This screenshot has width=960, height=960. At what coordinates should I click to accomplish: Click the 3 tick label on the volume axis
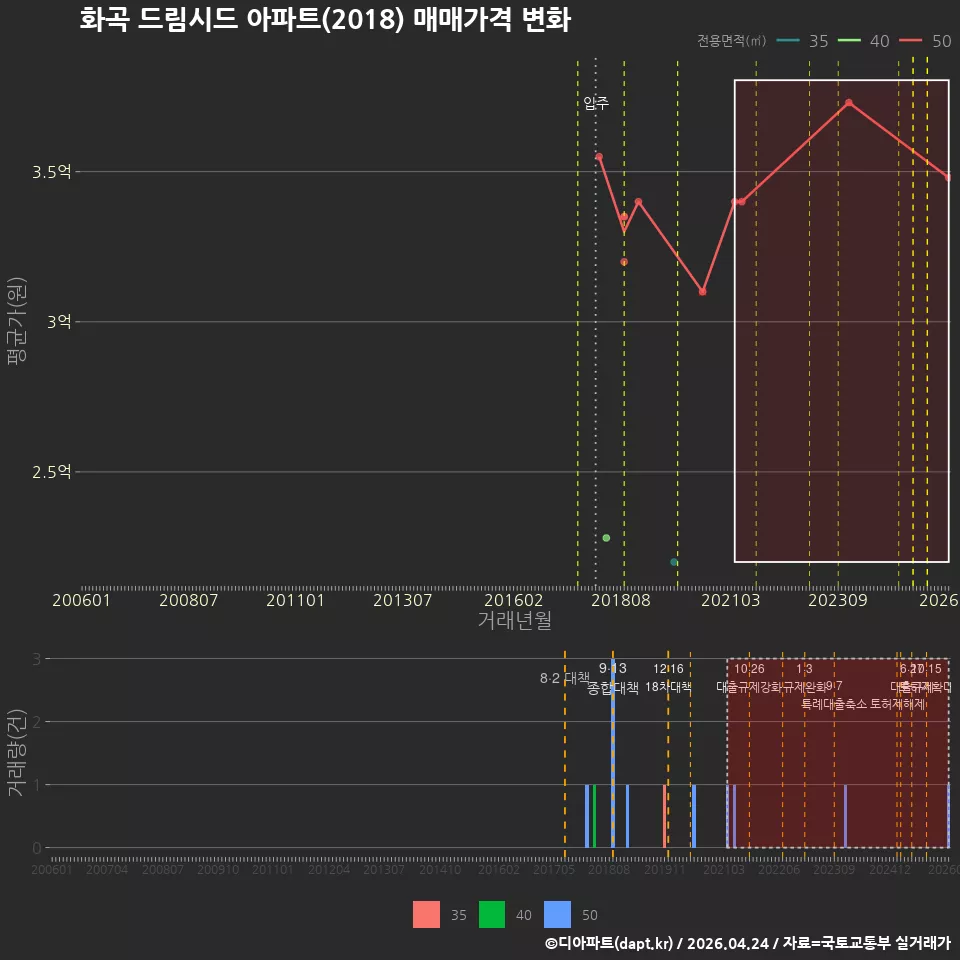tap(37, 659)
